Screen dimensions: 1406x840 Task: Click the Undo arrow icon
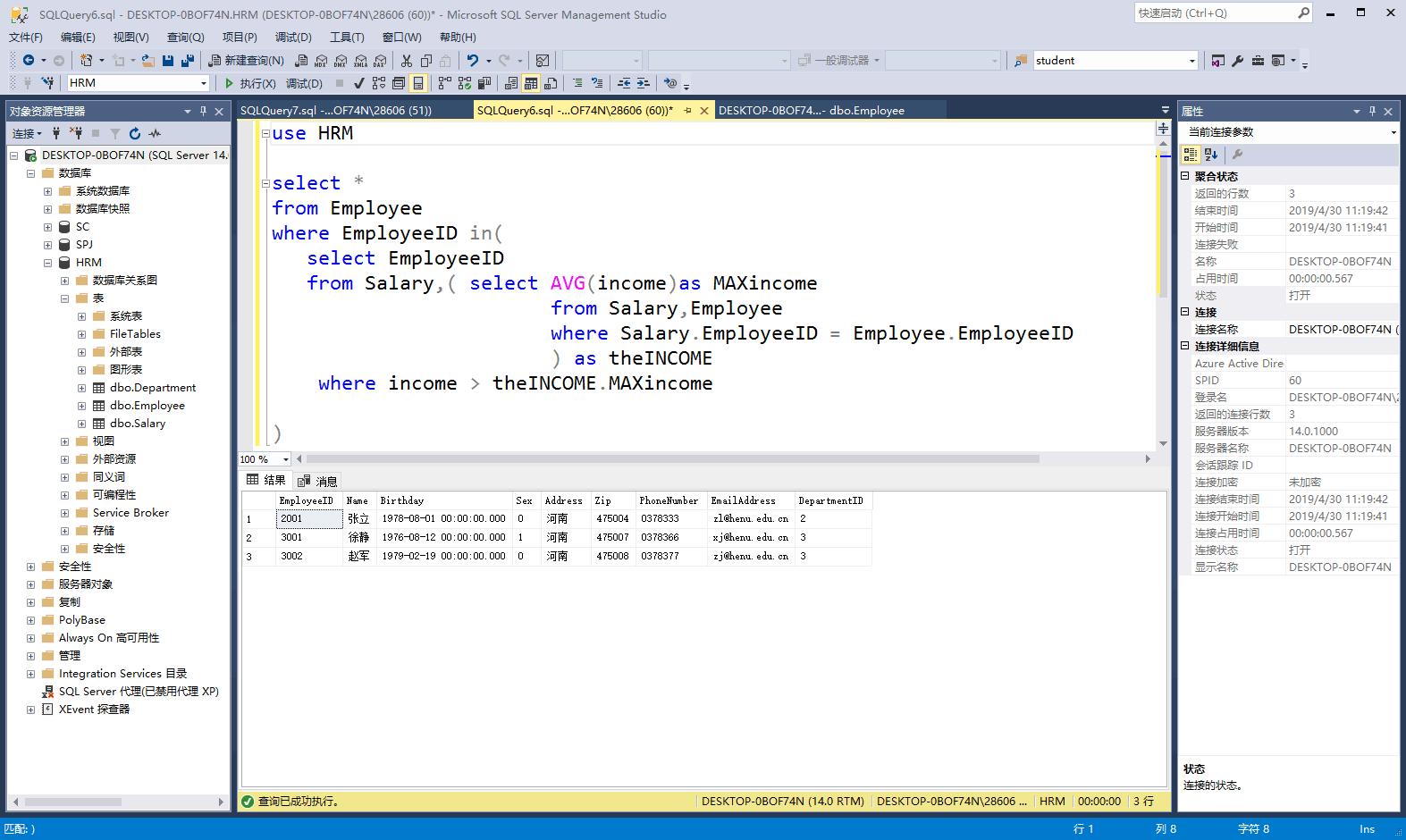click(473, 60)
